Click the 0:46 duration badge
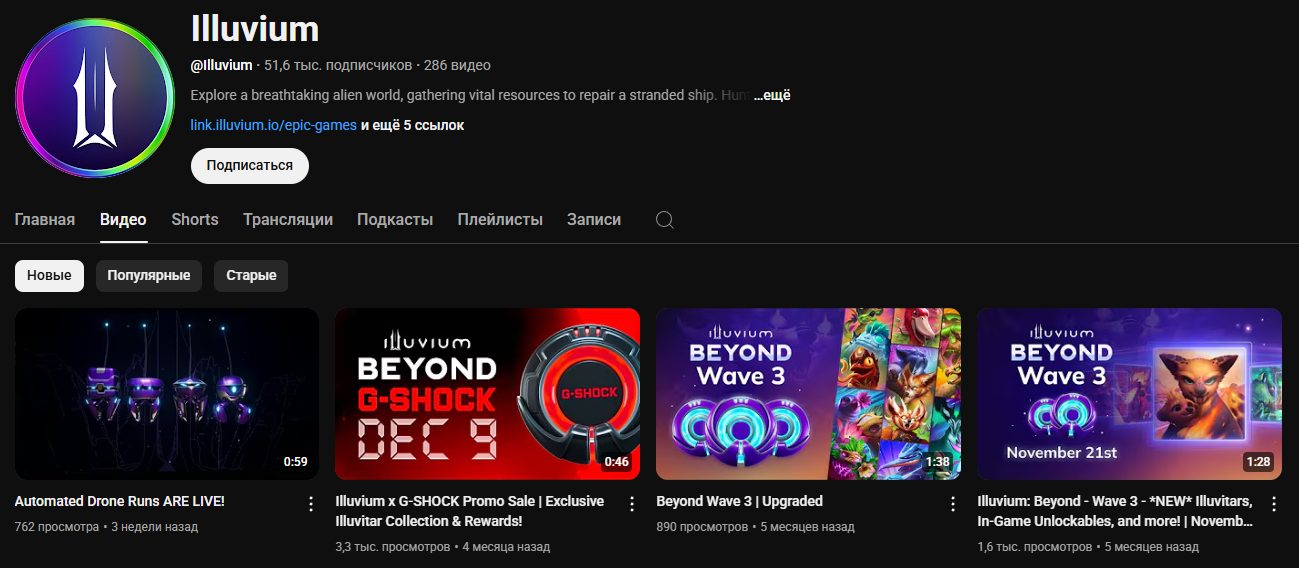The height and width of the screenshot is (568, 1299). [x=616, y=462]
